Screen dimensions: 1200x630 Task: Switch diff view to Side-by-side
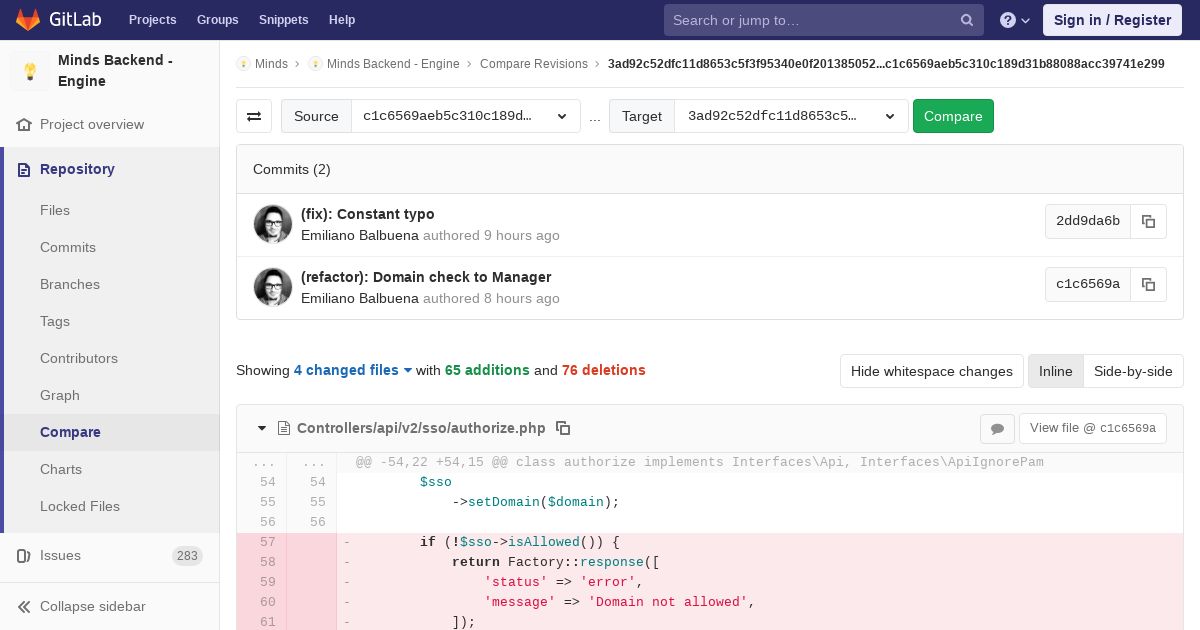[x=1132, y=371]
